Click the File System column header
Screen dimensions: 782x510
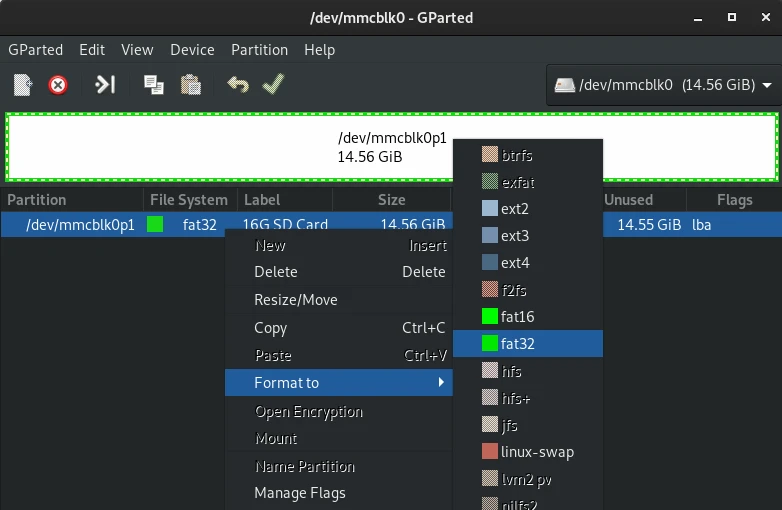pyautogui.click(x=190, y=200)
